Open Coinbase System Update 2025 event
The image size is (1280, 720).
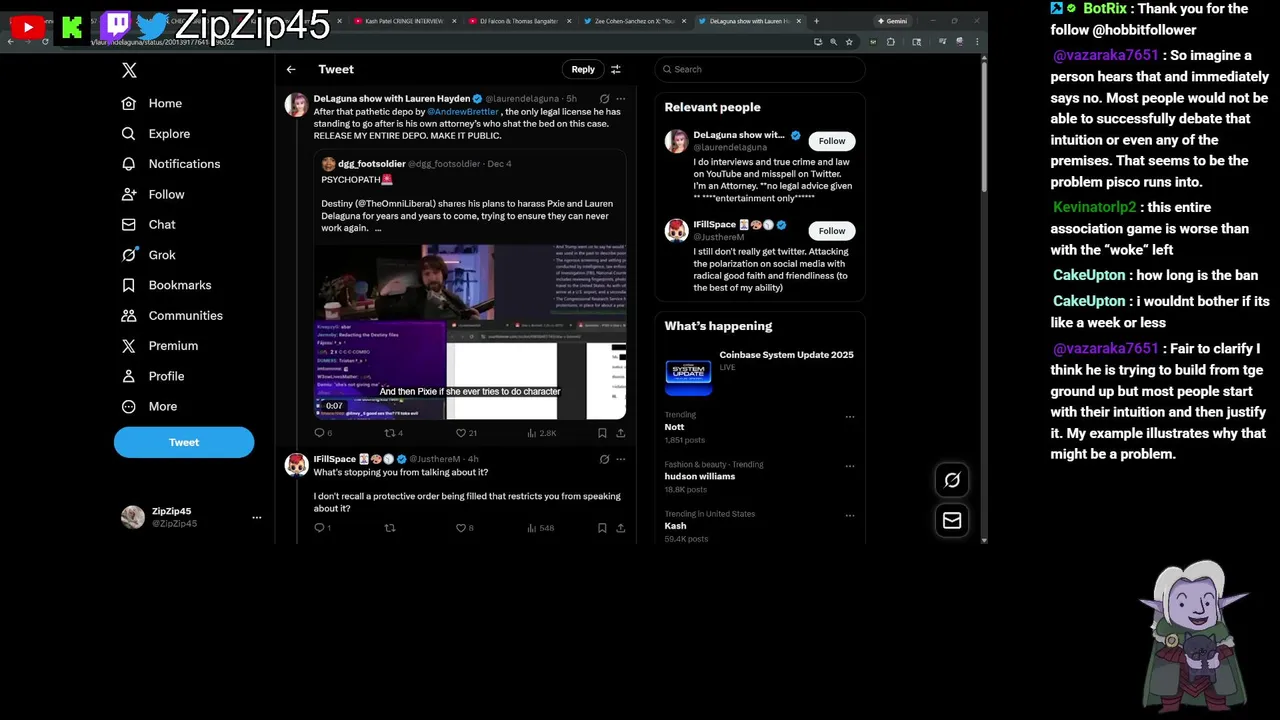tap(786, 355)
